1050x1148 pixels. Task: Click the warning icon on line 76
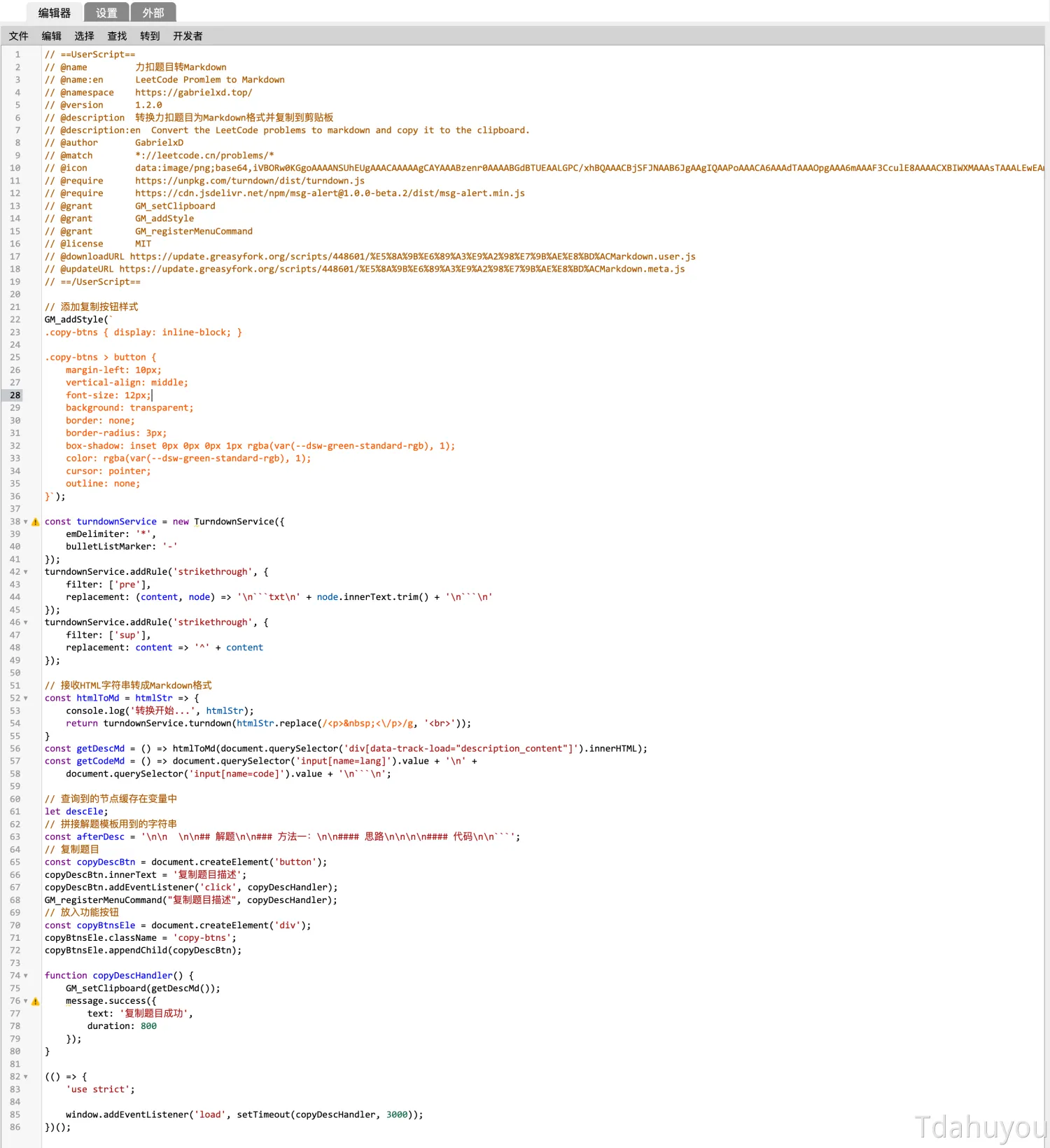tap(36, 1001)
